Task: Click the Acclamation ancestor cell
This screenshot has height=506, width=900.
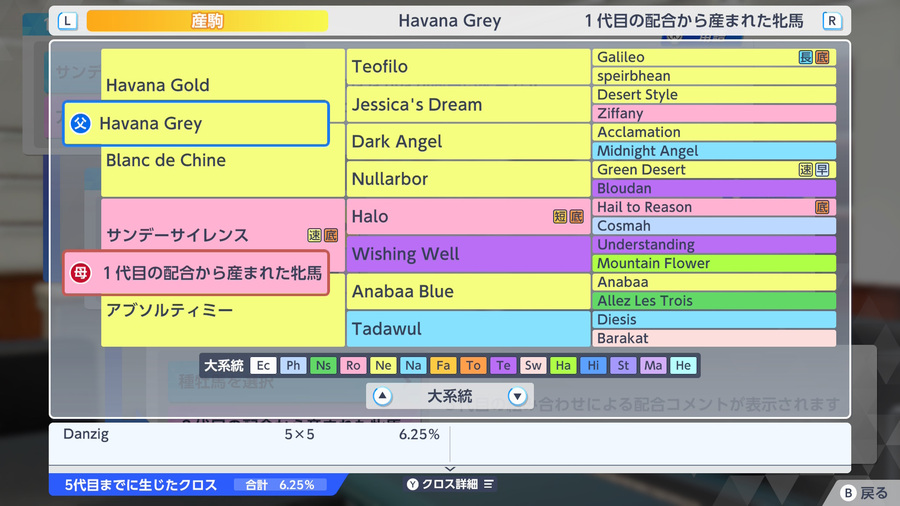Action: [714, 133]
